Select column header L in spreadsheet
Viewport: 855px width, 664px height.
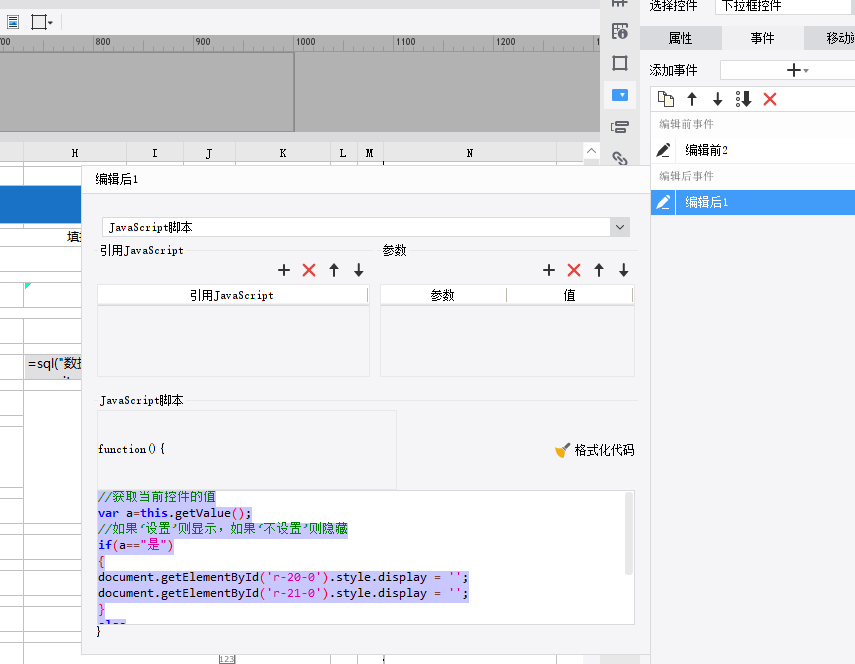pos(344,153)
